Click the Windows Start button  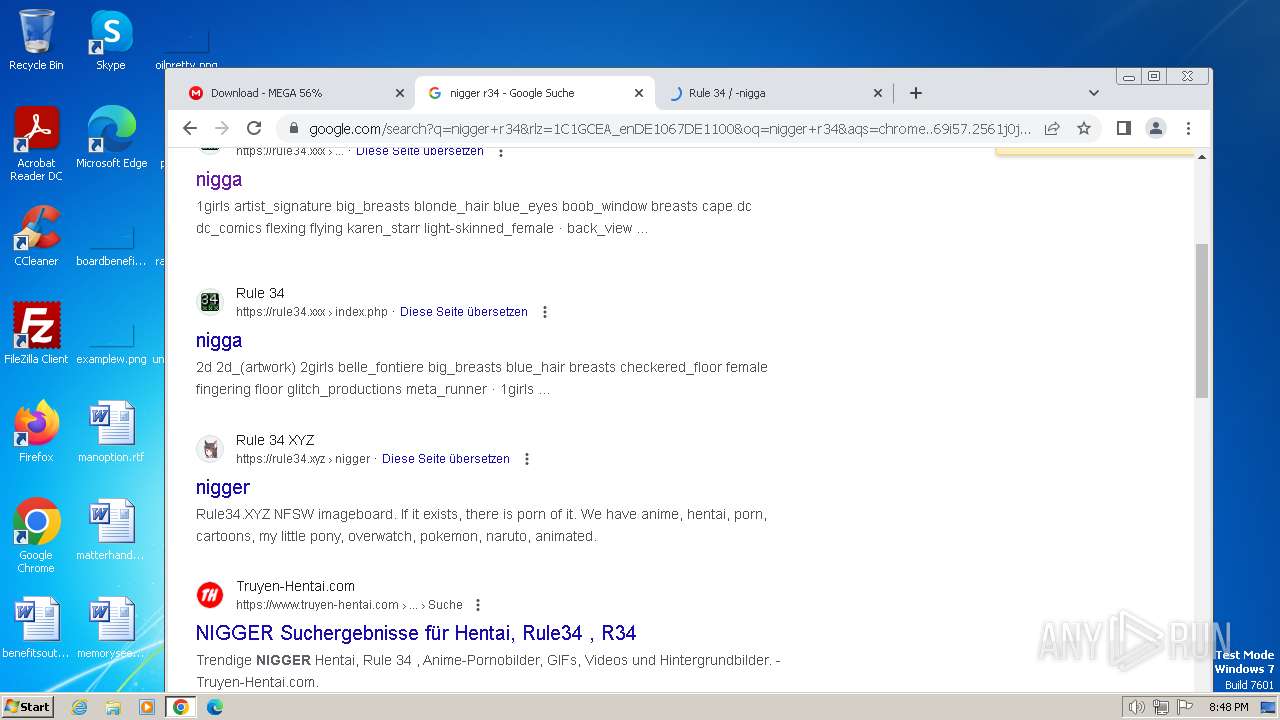28,707
